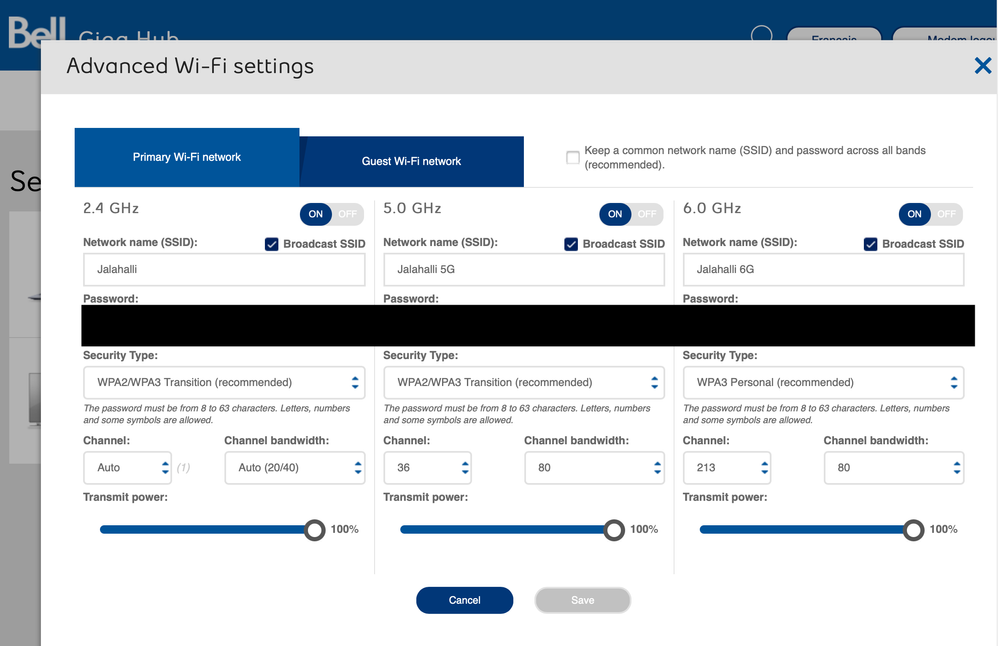Enable common SSID across all bands

pos(572,156)
